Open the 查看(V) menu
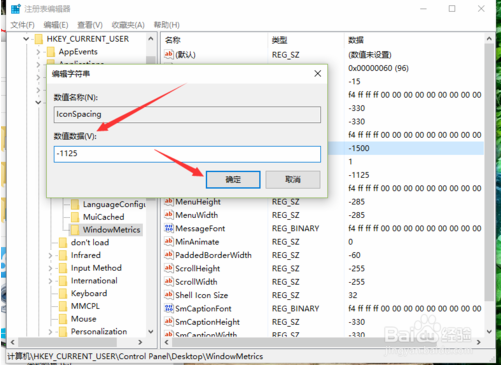Viewport: 501px width, 365px height. point(90,25)
